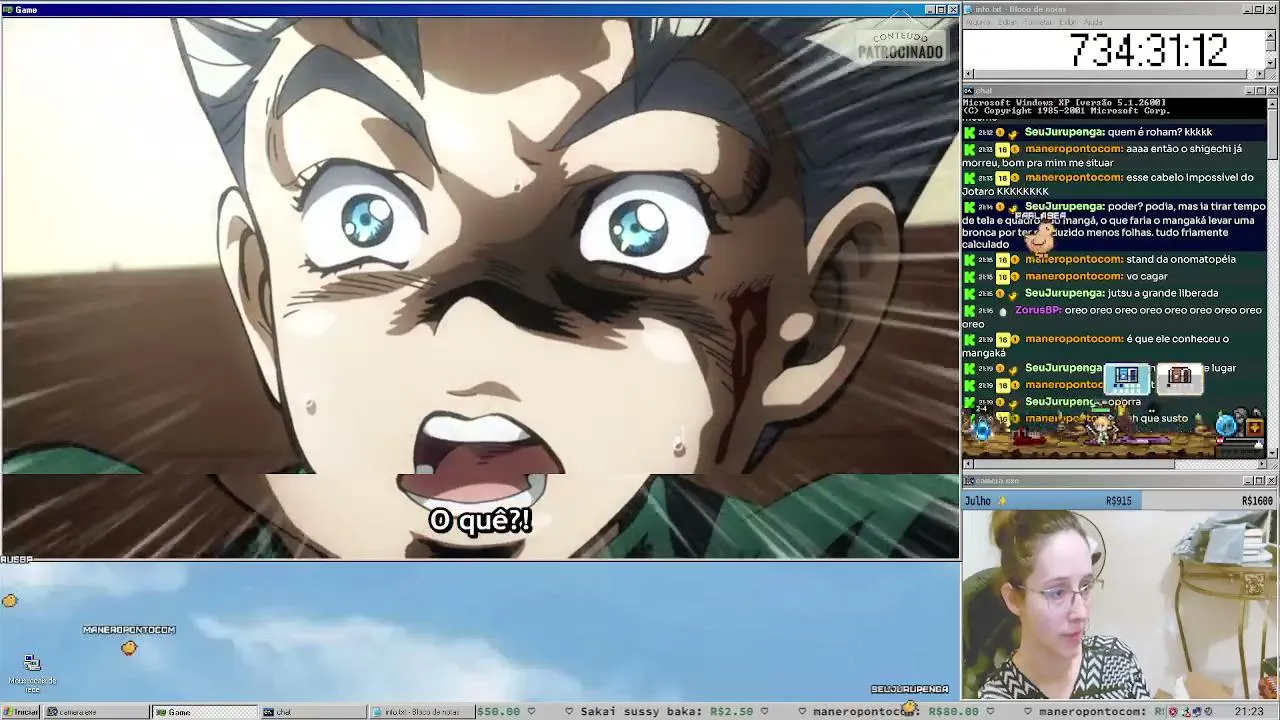
Task: Click the R$915 goal amount in camera window
Action: [1118, 501]
